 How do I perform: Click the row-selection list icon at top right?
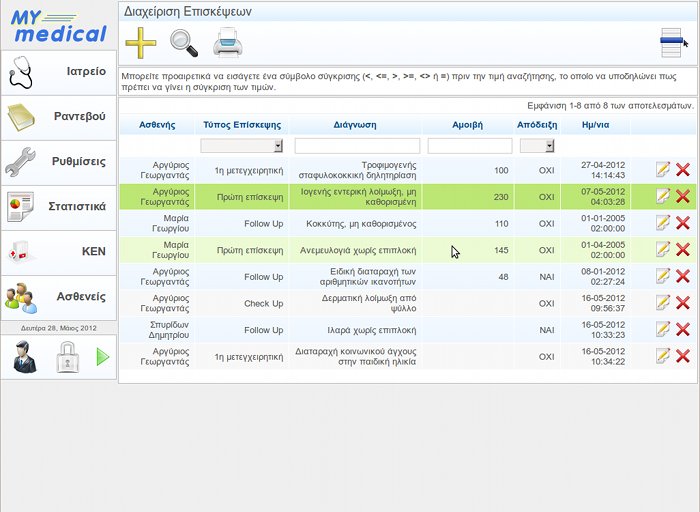(672, 43)
